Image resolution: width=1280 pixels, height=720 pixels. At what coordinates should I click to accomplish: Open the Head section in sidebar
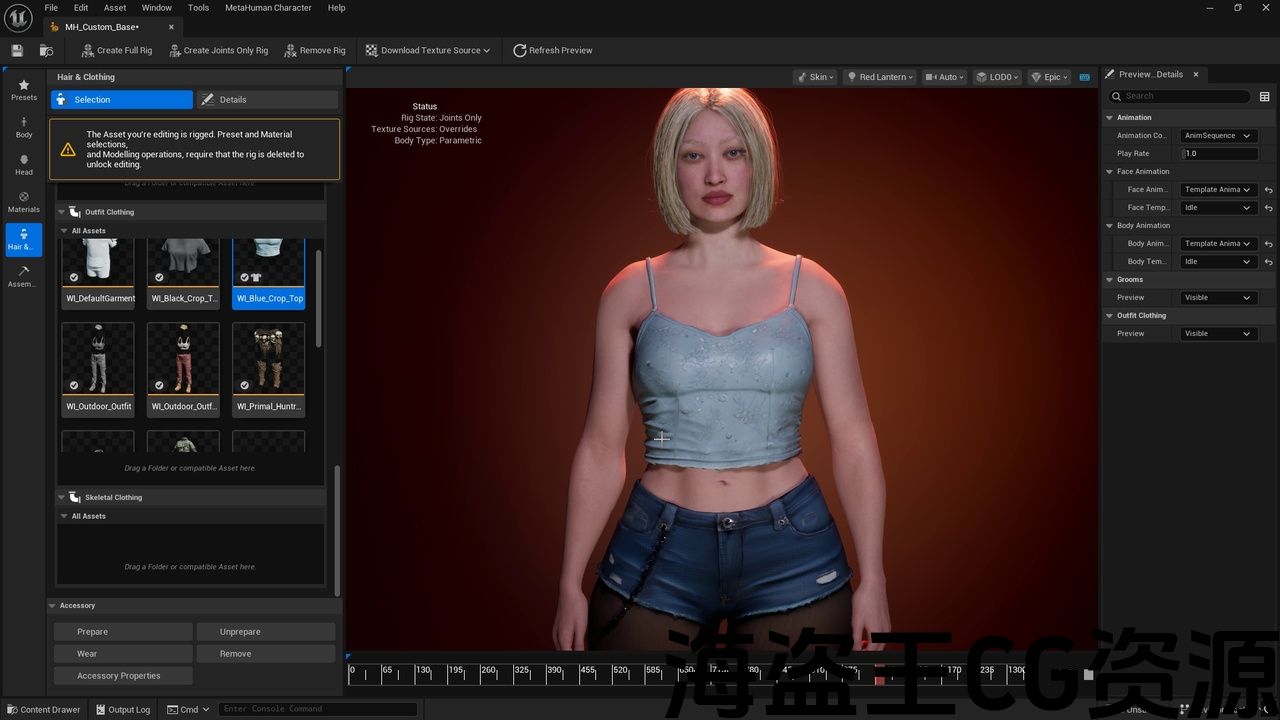(x=24, y=164)
